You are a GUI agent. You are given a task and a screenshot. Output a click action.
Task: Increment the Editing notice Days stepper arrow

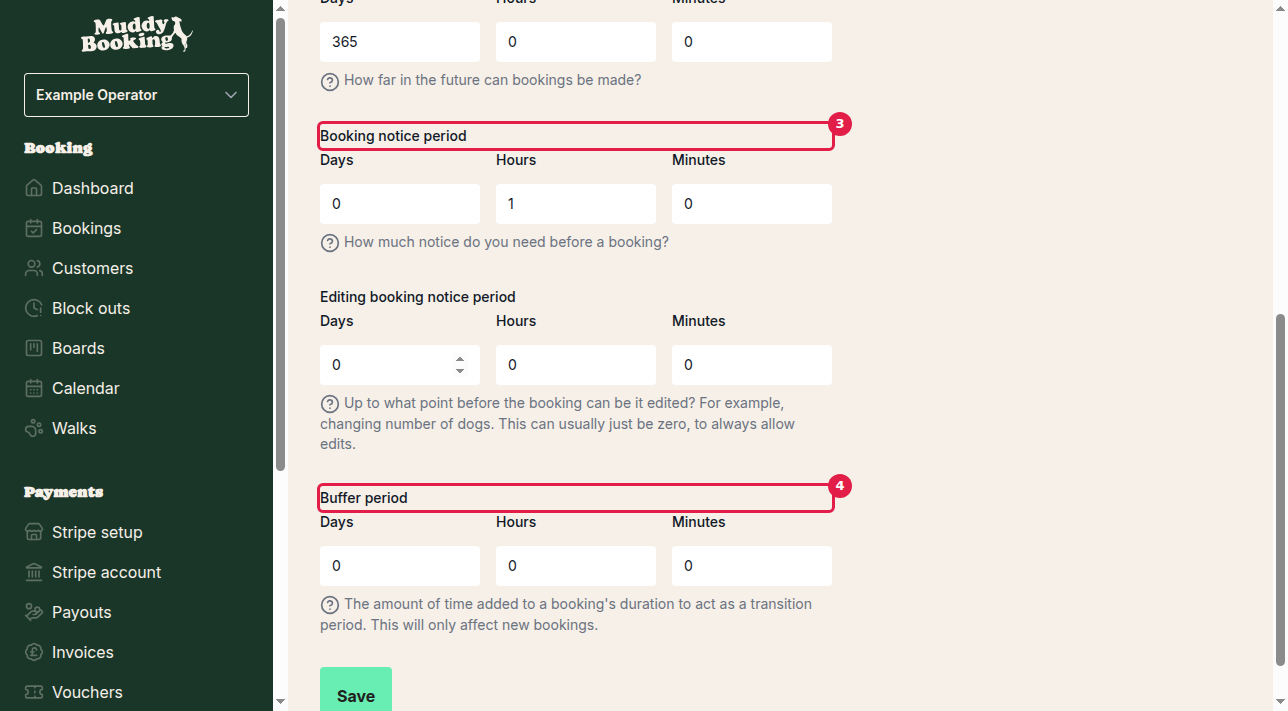(x=459, y=359)
